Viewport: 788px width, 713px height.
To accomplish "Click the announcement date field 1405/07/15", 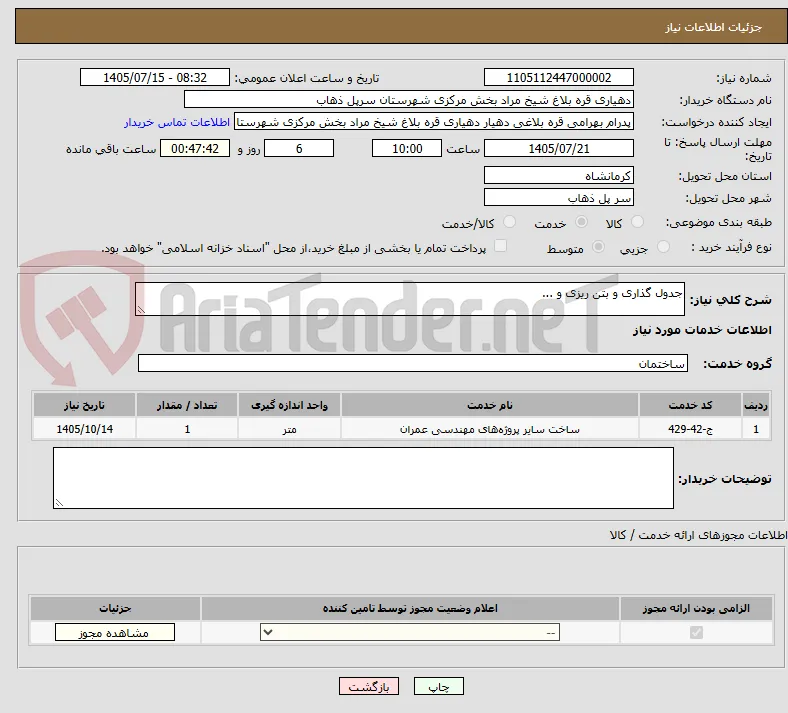I will pyautogui.click(x=155, y=77).
